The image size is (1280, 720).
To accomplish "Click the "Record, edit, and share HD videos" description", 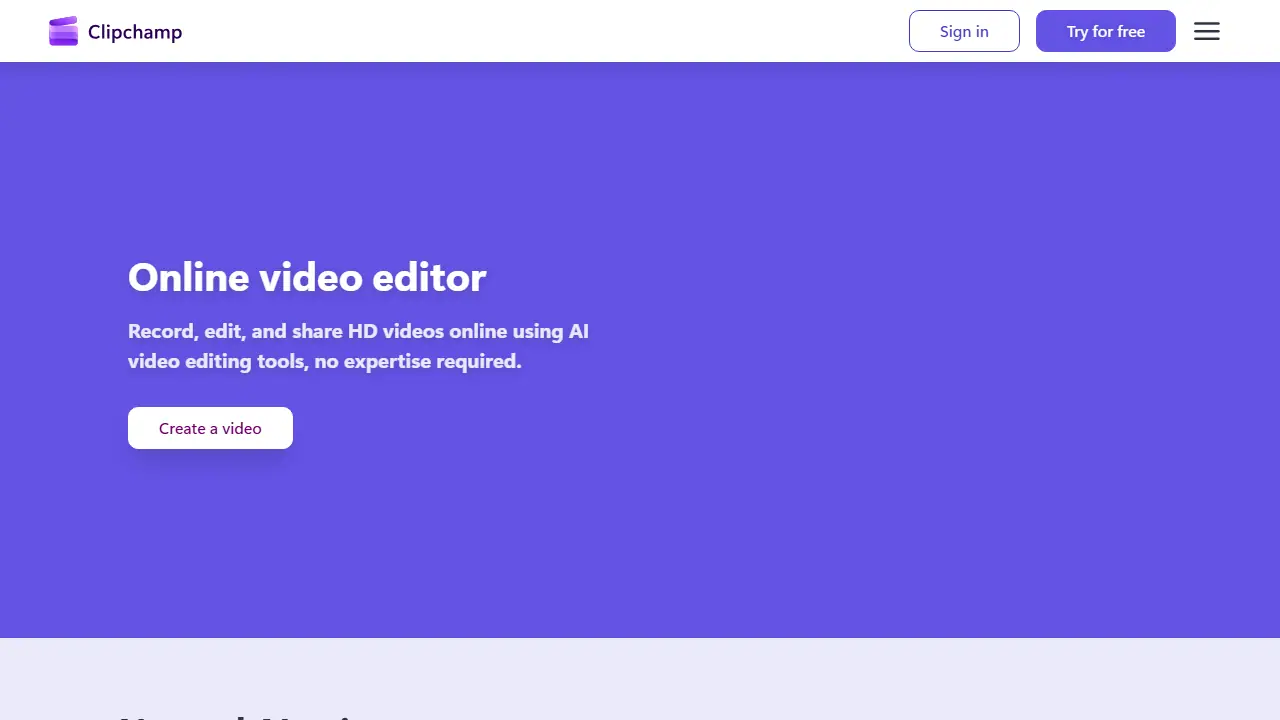I will tap(358, 346).
